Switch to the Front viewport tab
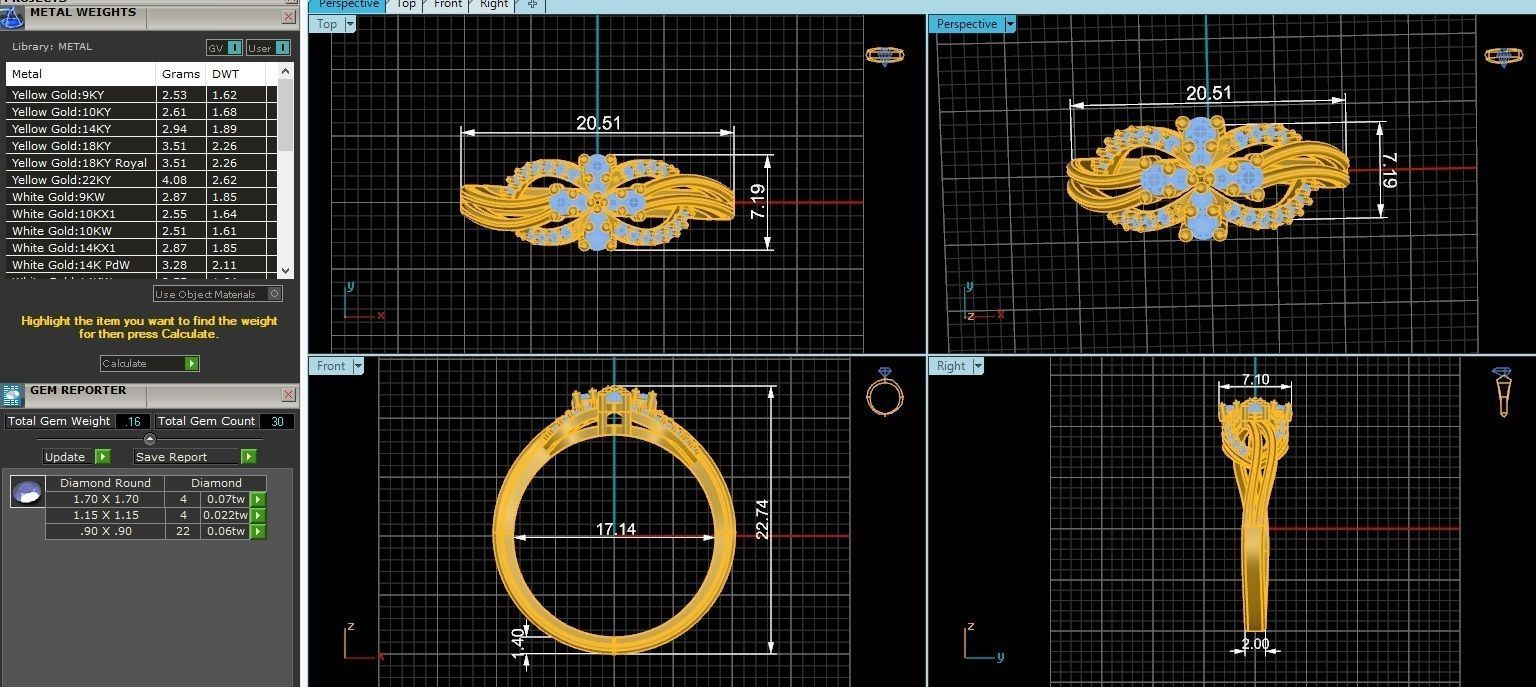The width and height of the screenshot is (1536, 687). click(448, 4)
